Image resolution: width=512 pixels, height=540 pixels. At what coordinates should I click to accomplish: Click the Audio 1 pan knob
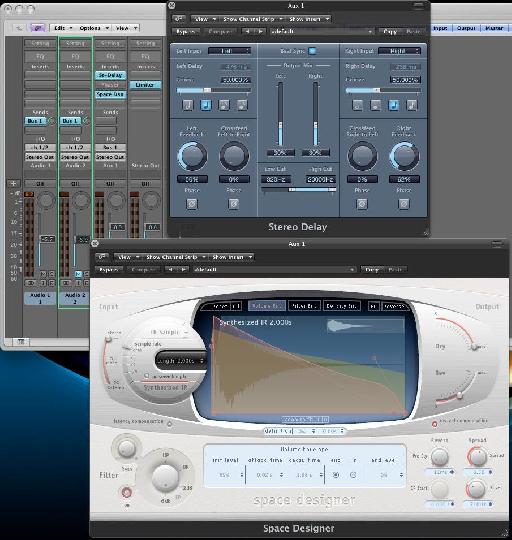pos(46,200)
